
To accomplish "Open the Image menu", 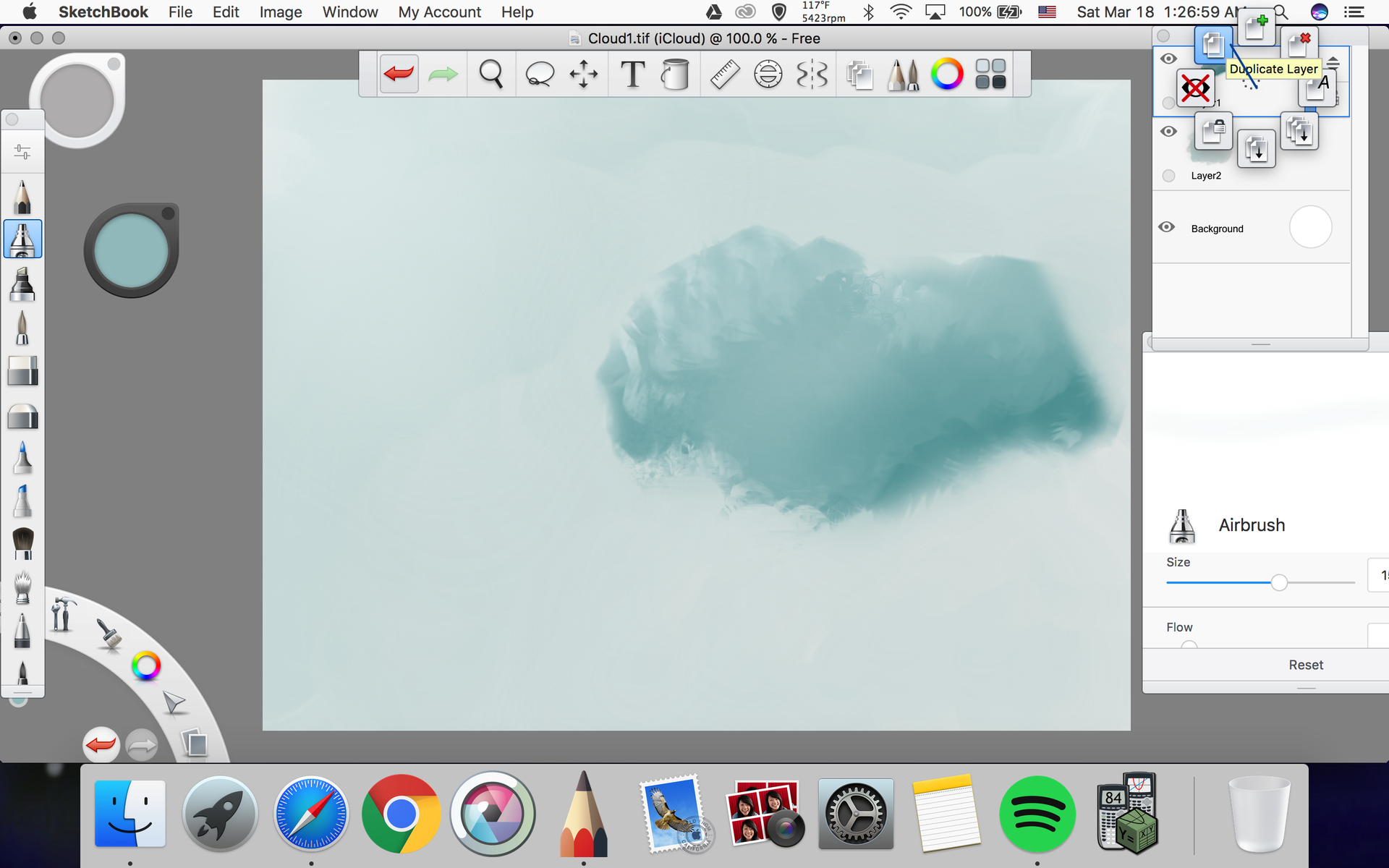I will [x=280, y=12].
